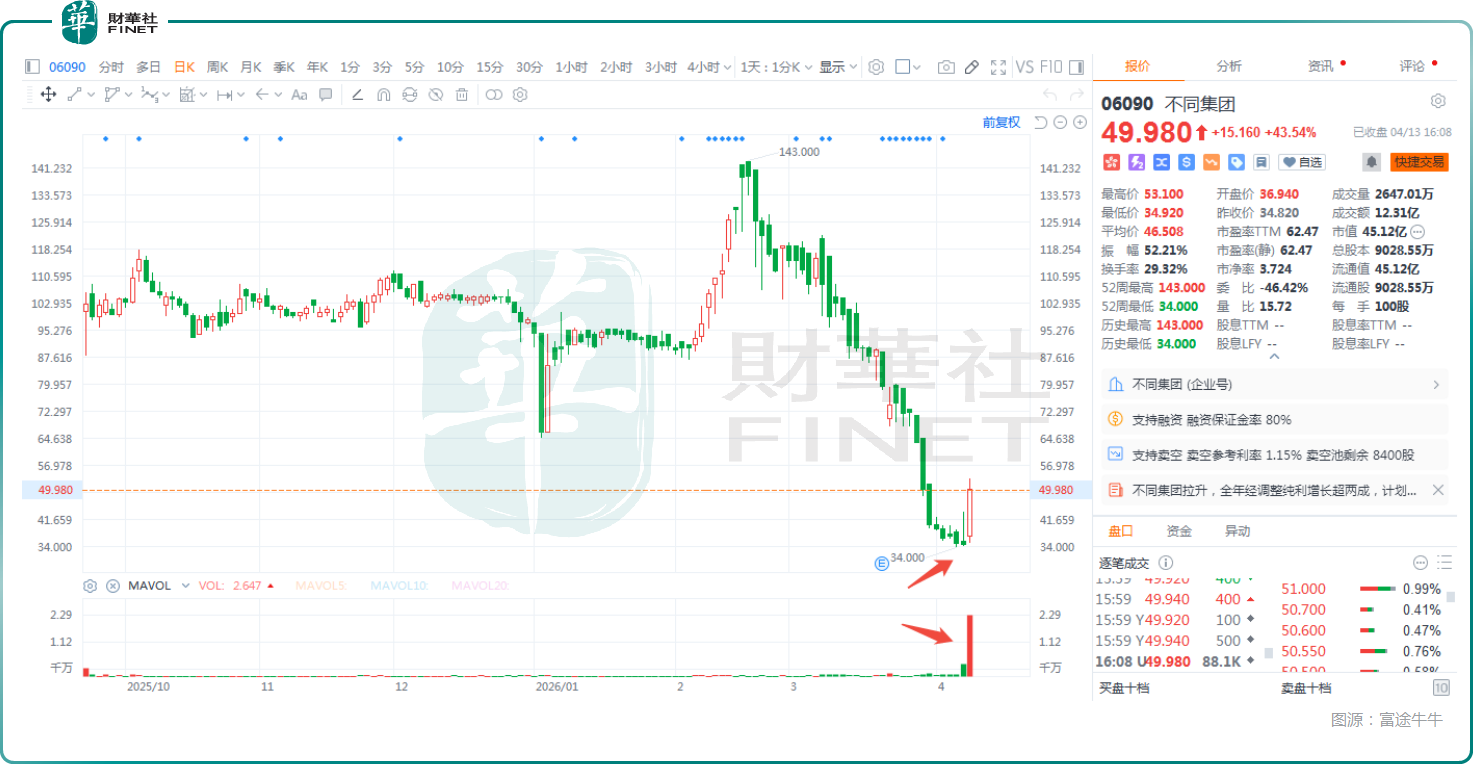Select the text annotation Aa tool

[299, 95]
